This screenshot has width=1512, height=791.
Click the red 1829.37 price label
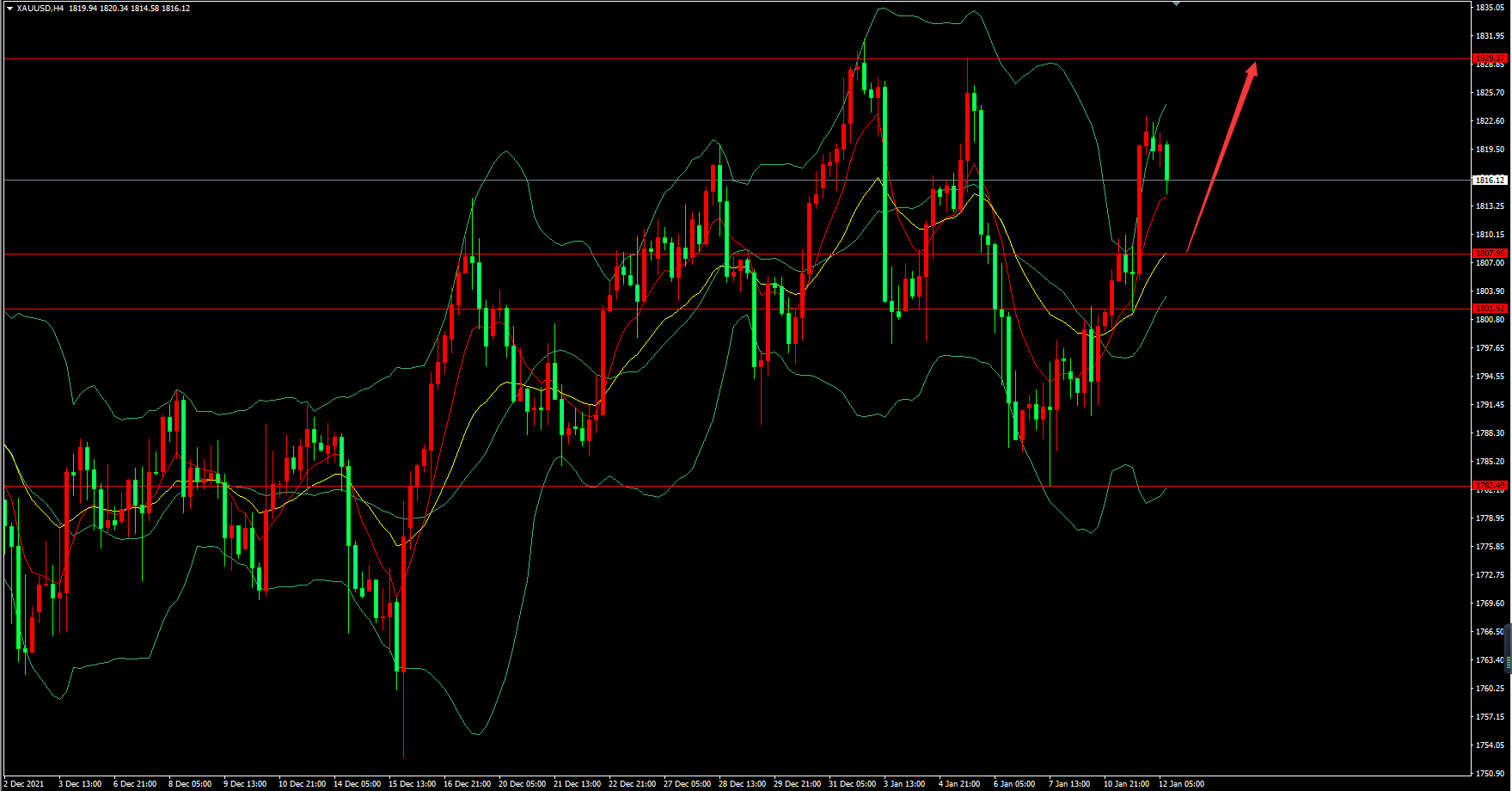(x=1490, y=58)
